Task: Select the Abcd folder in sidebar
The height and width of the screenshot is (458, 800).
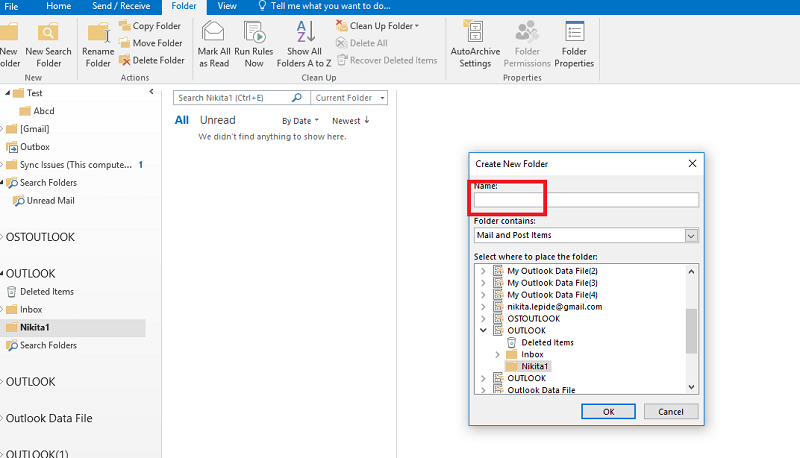Action: pyautogui.click(x=43, y=111)
